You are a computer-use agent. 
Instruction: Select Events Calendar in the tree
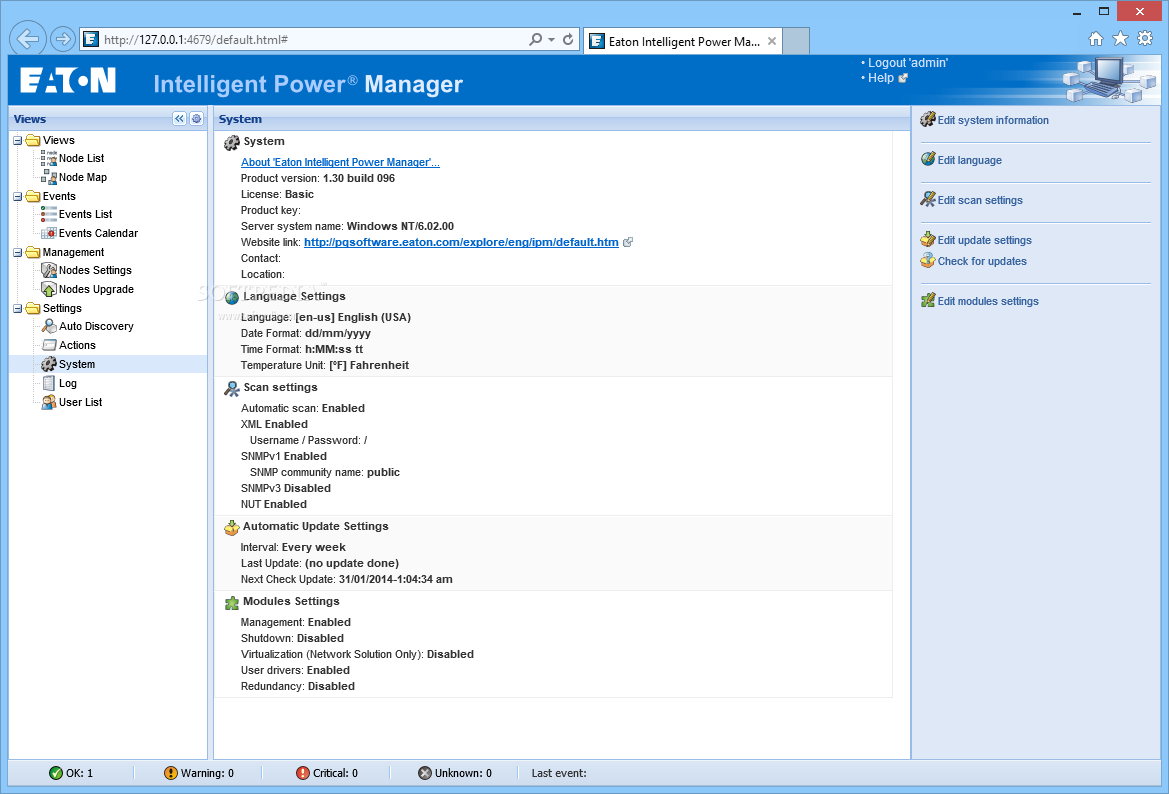[98, 233]
